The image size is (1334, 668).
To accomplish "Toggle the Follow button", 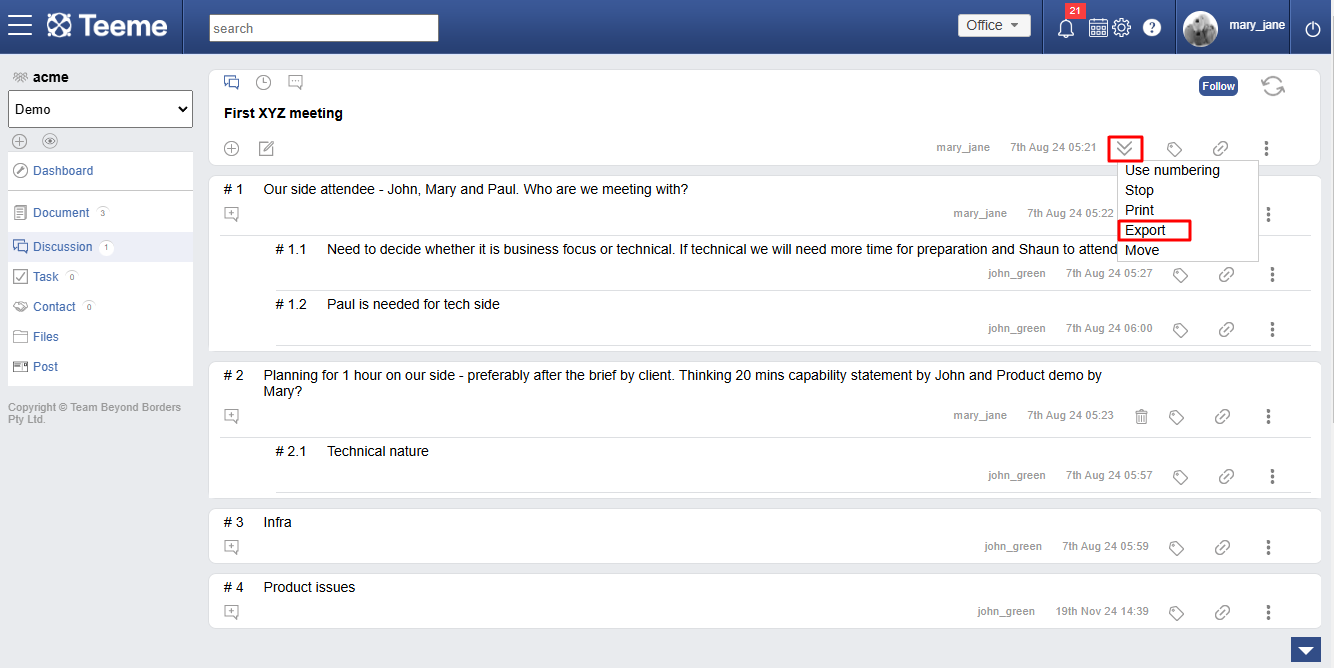I will point(1218,86).
